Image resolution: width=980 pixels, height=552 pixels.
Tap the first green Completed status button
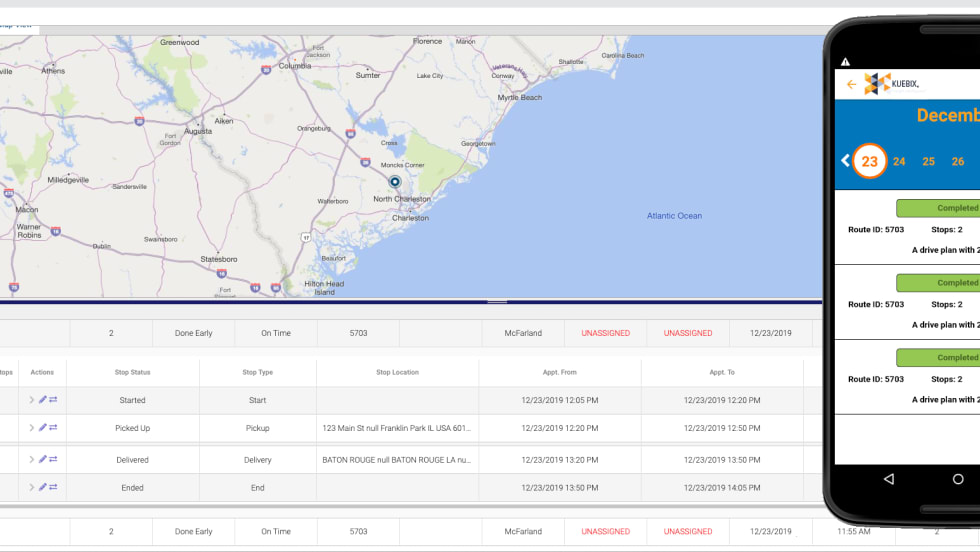(x=937, y=208)
